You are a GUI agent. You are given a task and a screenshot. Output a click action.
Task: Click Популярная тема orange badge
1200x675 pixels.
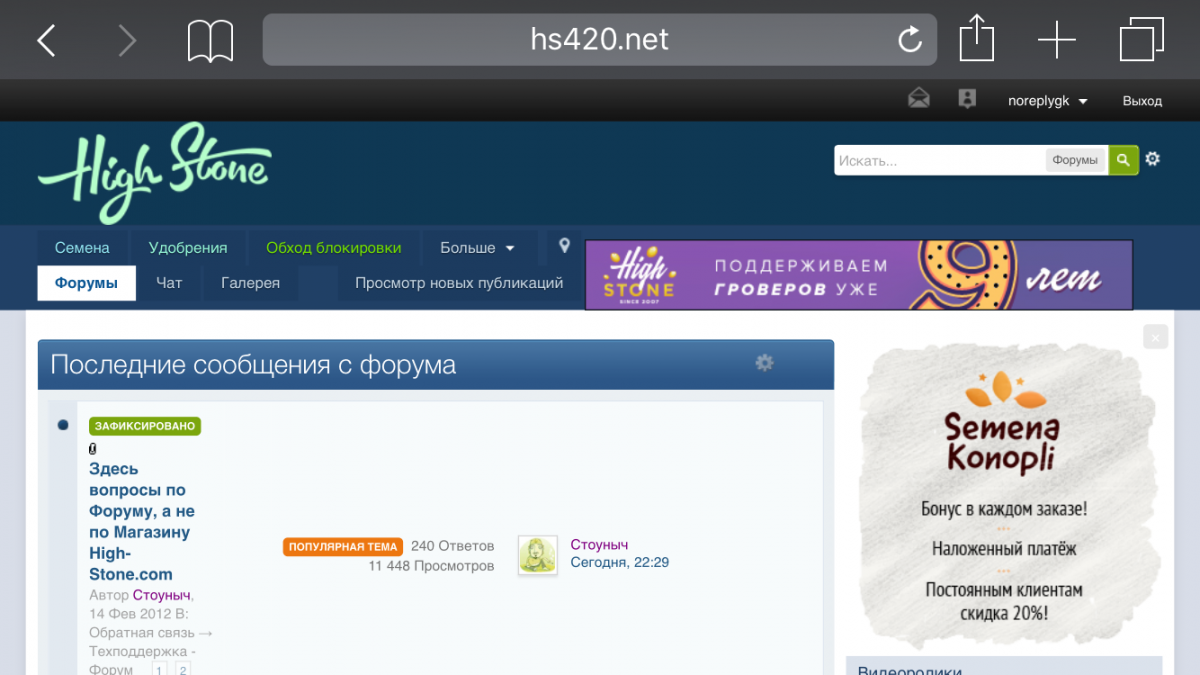pyautogui.click(x=343, y=547)
